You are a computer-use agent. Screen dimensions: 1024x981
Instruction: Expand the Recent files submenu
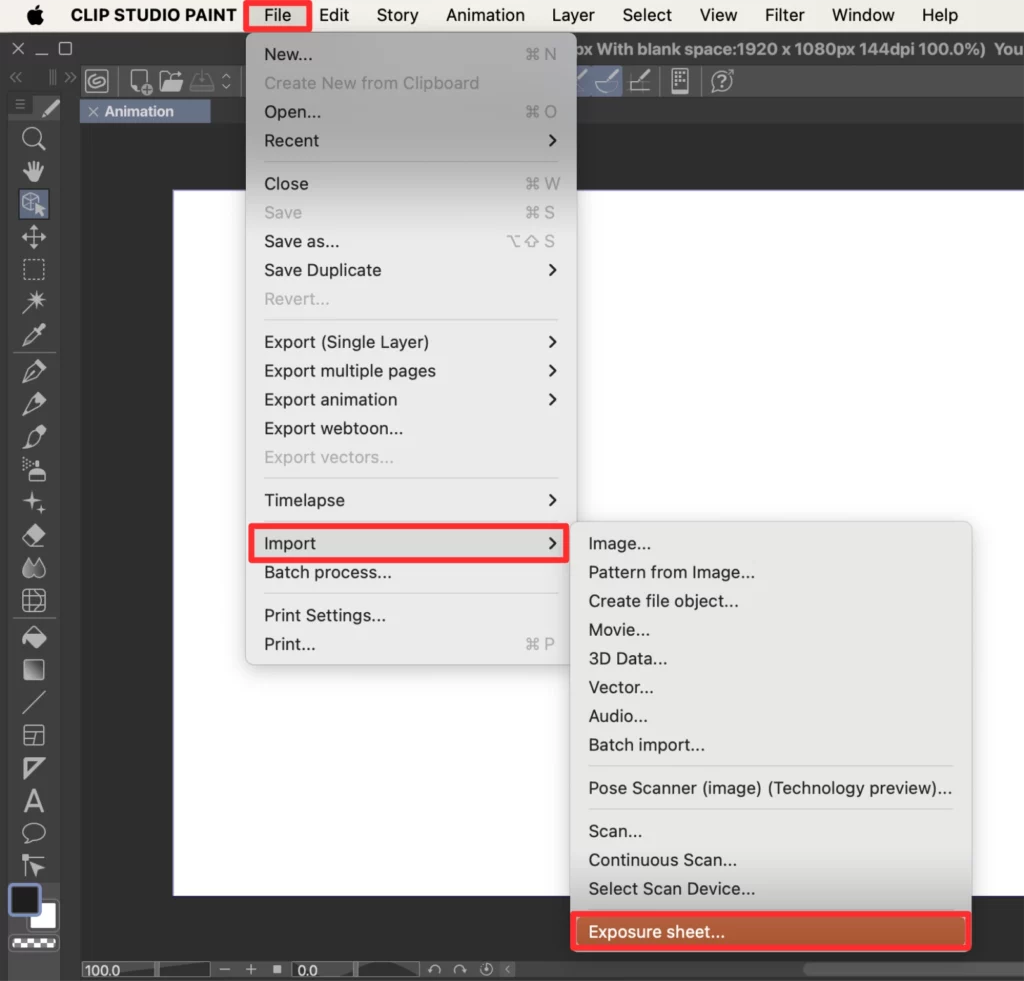click(411, 140)
